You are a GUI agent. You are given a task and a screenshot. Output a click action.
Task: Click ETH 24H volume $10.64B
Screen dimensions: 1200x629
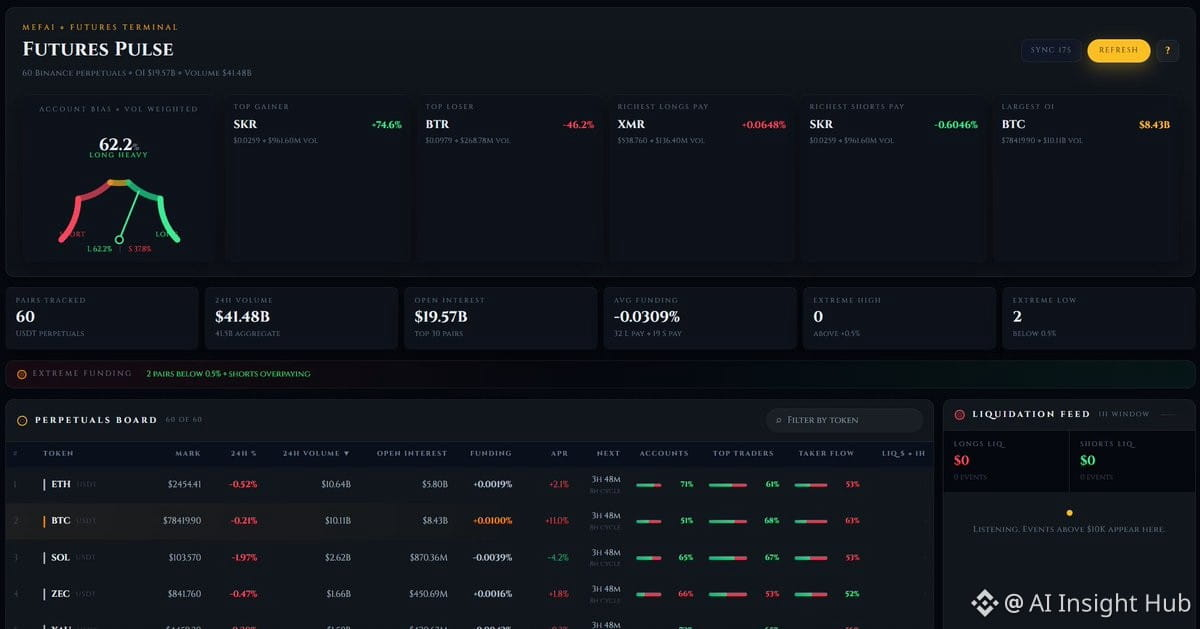tap(336, 484)
